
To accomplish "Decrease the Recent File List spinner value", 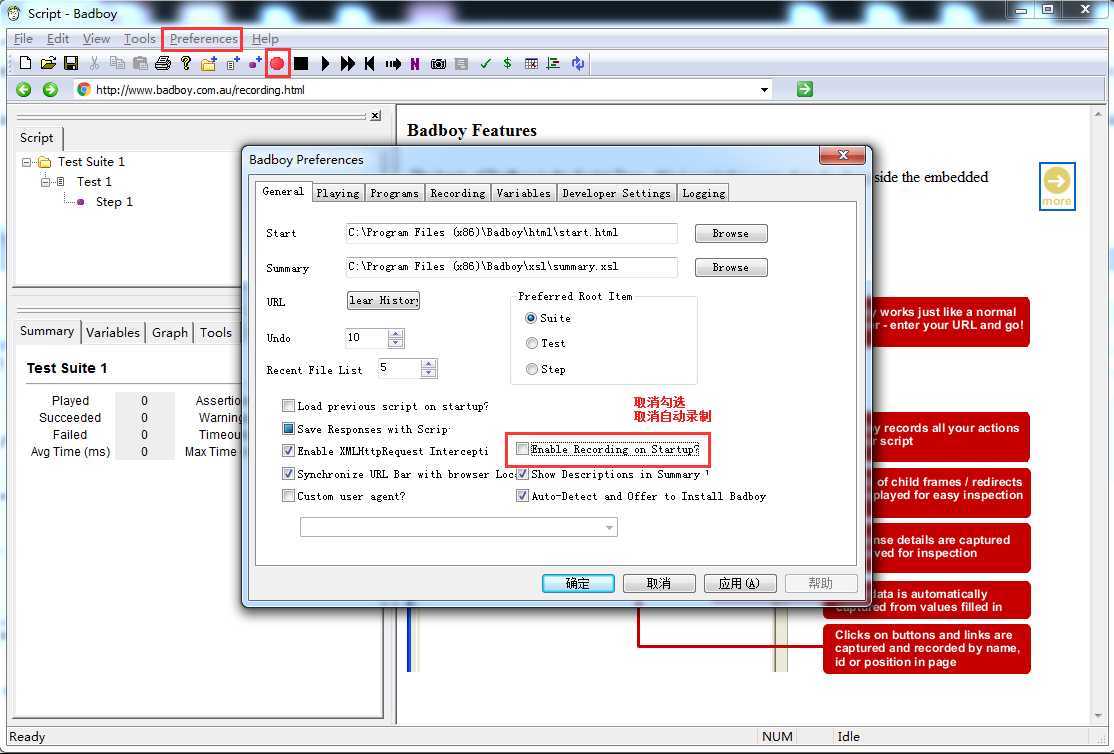I will (428, 372).
